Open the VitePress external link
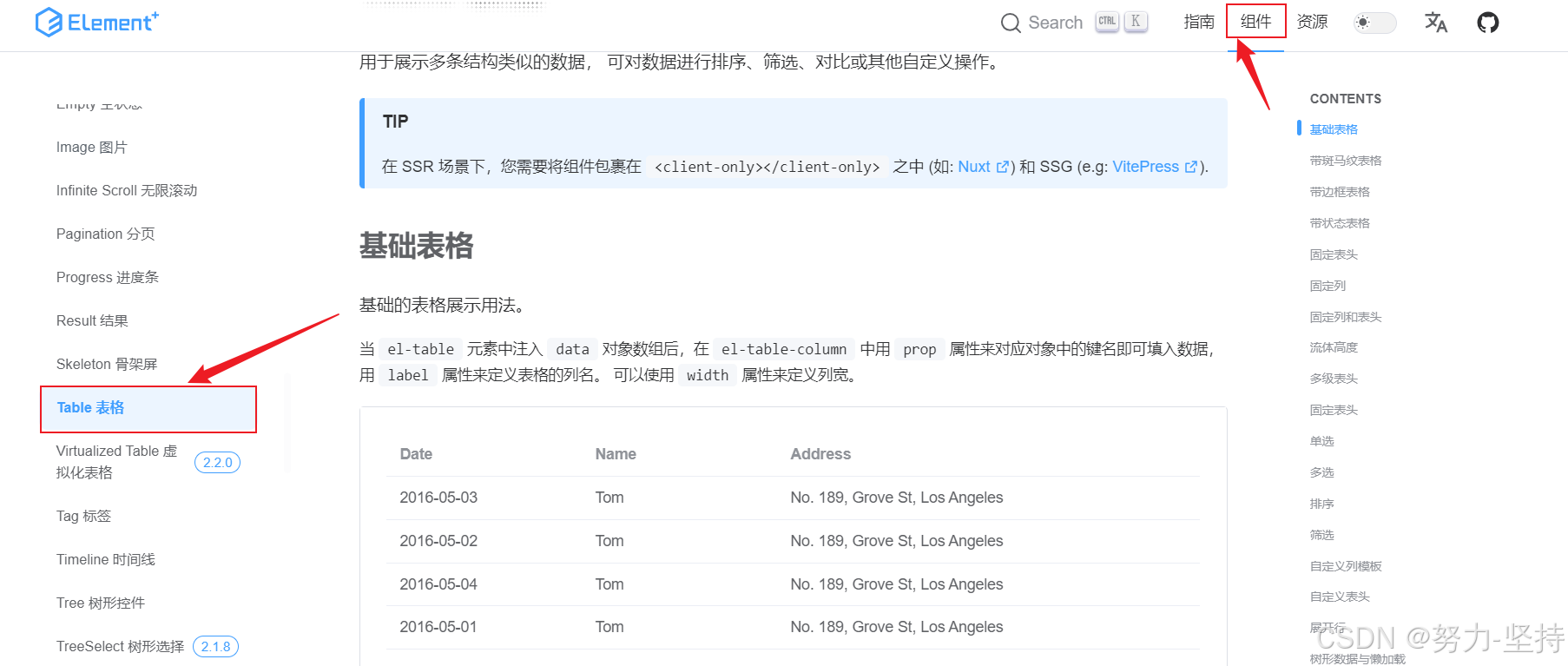This screenshot has width=1568, height=666. 1155,167
